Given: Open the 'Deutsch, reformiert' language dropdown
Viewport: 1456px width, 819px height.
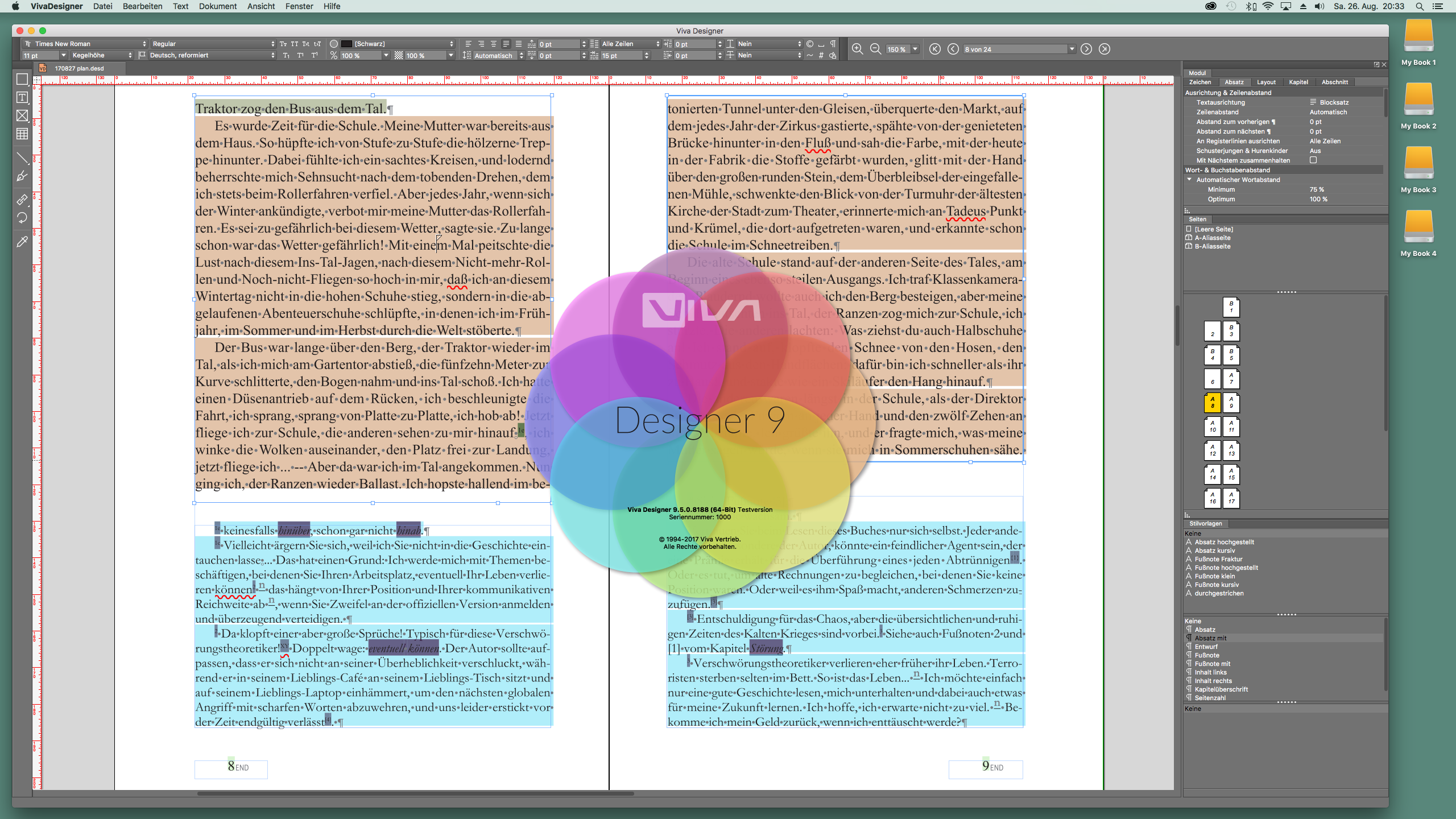Looking at the screenshot, I should 212,56.
